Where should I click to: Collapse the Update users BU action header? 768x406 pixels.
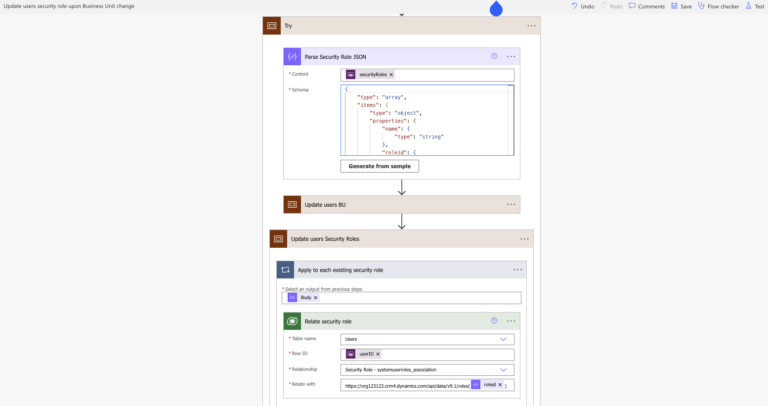point(400,204)
